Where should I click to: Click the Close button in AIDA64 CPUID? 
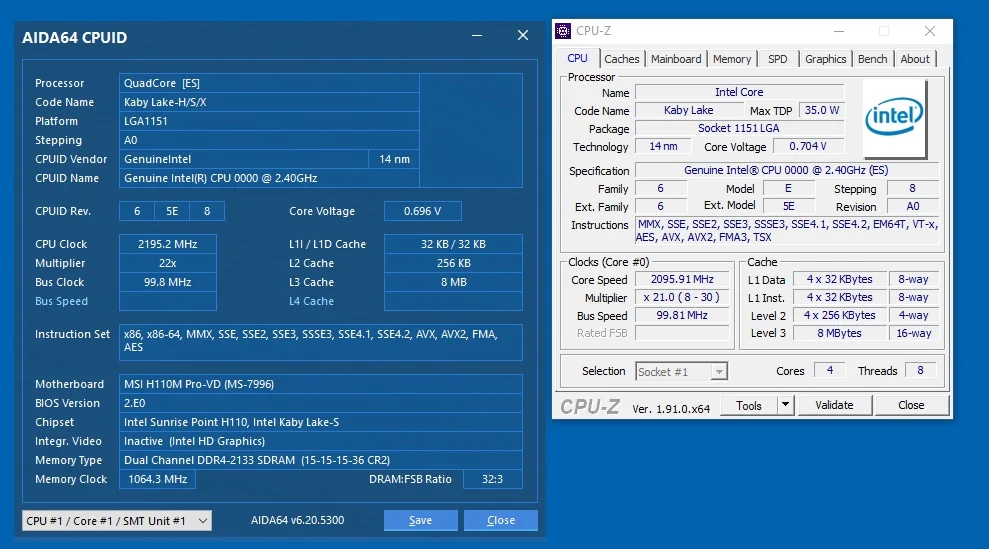(x=501, y=520)
